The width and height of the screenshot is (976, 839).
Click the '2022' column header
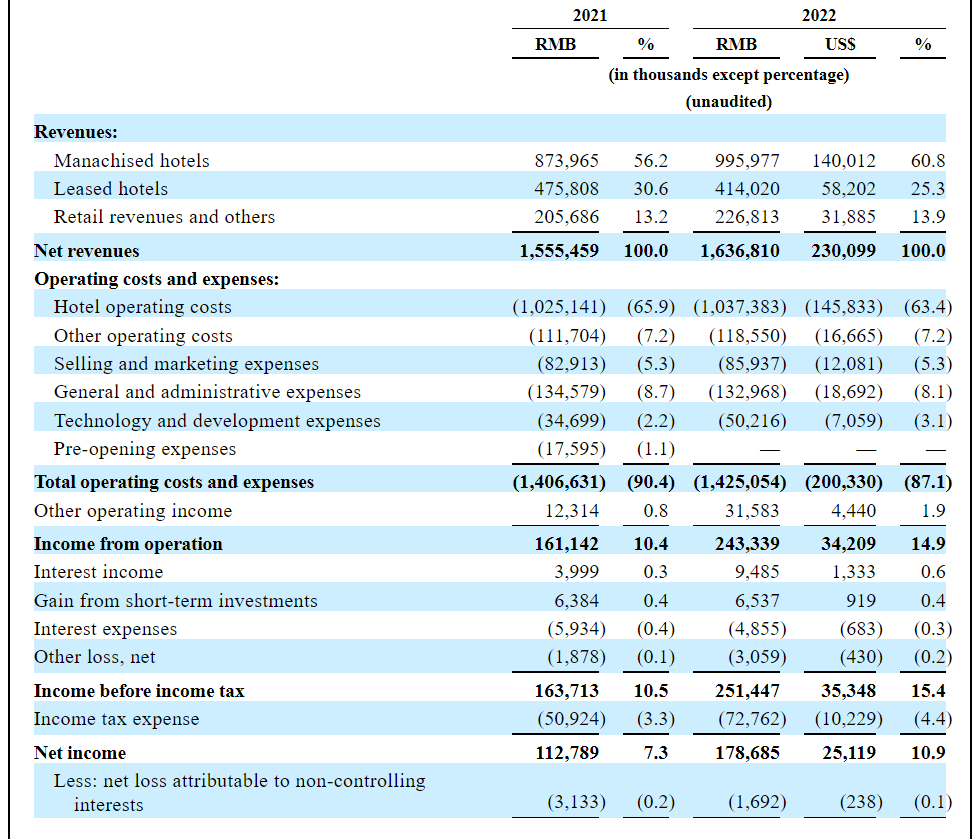point(819,15)
